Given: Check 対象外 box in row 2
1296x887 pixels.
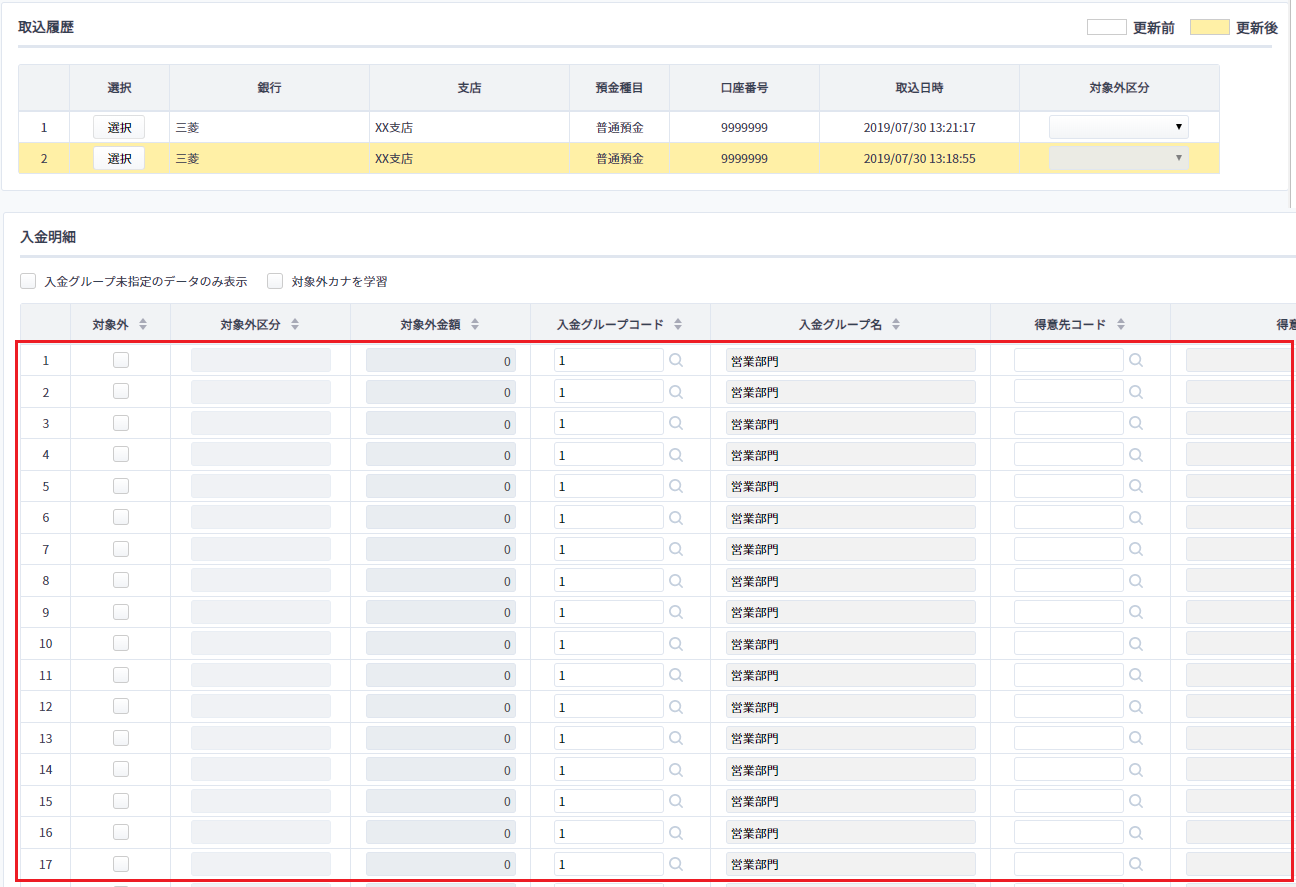Looking at the screenshot, I should point(121,391).
